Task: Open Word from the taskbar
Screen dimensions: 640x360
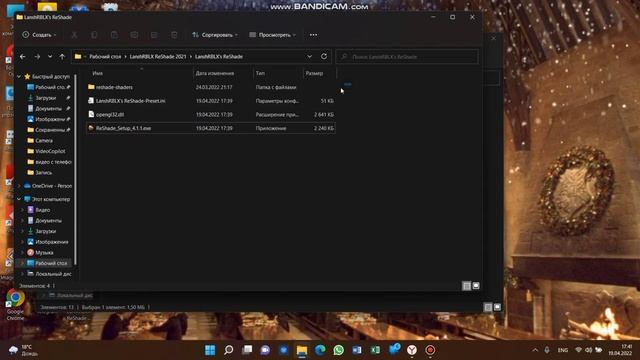Action: pyautogui.click(x=357, y=350)
